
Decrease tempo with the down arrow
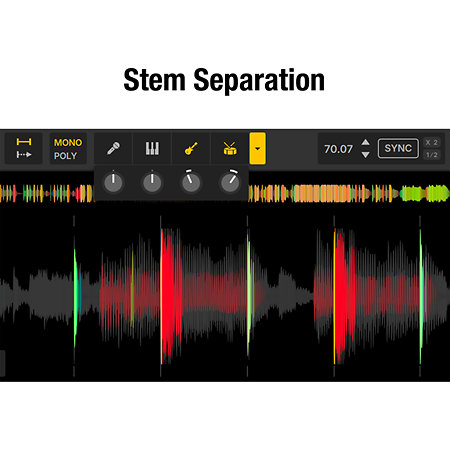tap(366, 155)
